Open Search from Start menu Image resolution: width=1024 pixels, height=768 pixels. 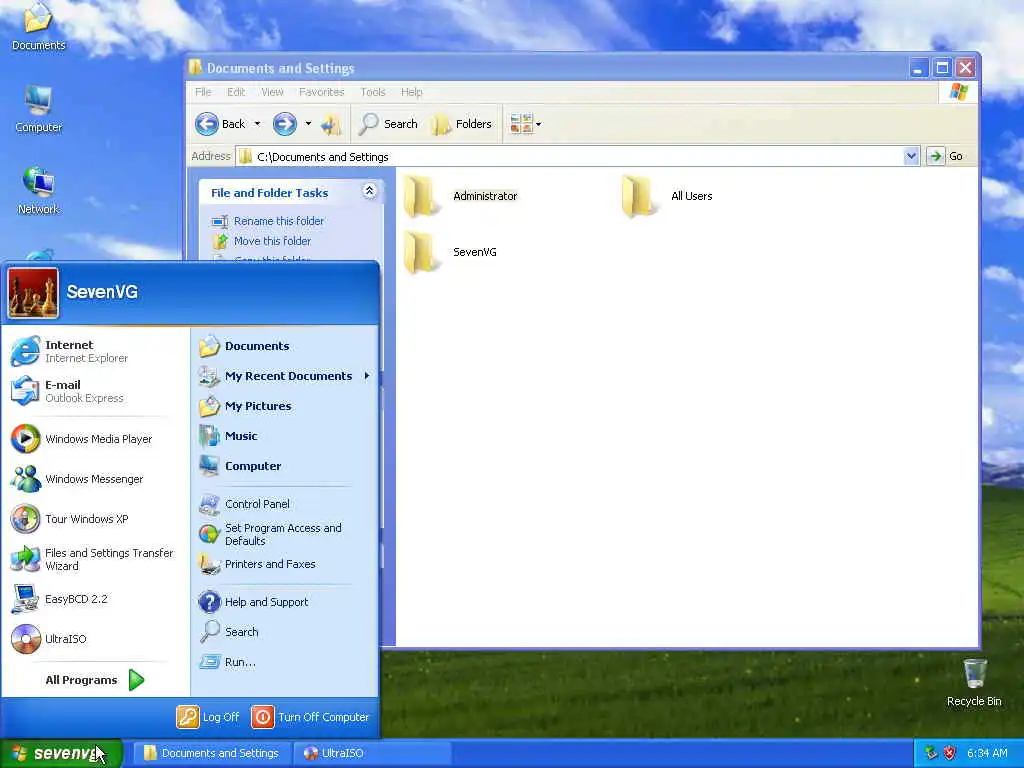pyautogui.click(x=285, y=632)
